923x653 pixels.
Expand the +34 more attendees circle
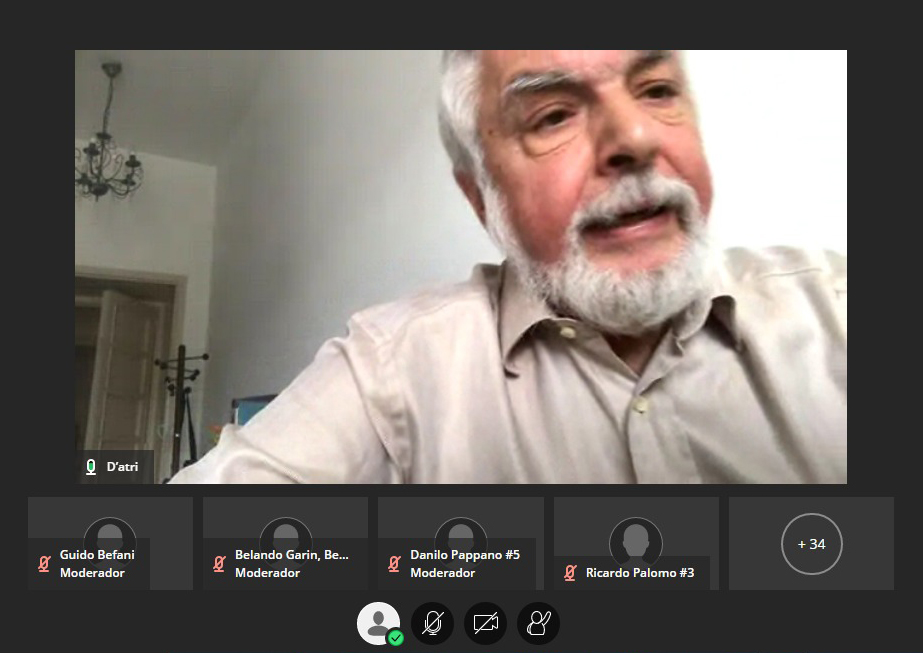pos(811,544)
